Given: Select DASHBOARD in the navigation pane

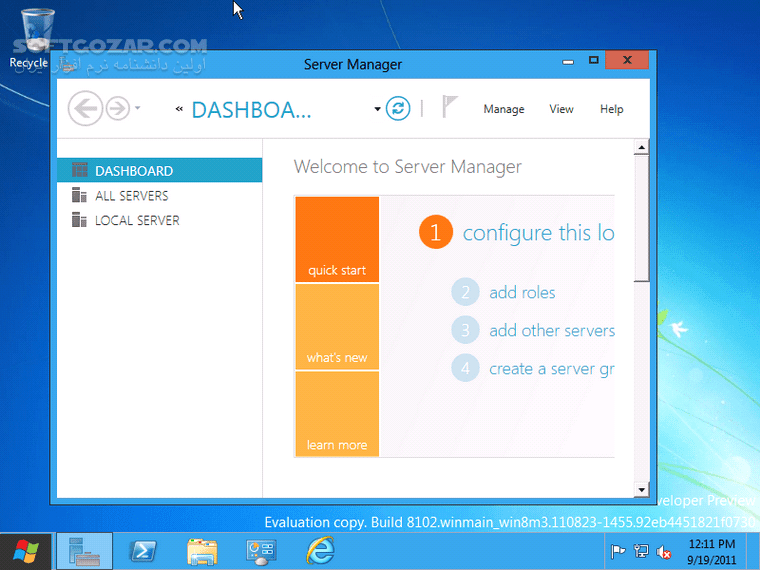Looking at the screenshot, I should pos(159,171).
